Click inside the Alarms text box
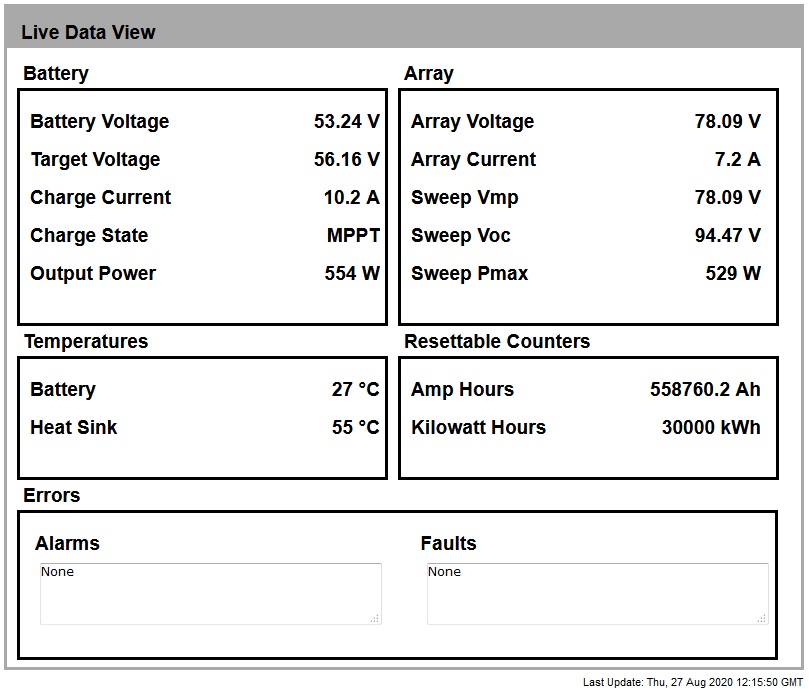Viewport: 809px width, 693px height. (210, 594)
